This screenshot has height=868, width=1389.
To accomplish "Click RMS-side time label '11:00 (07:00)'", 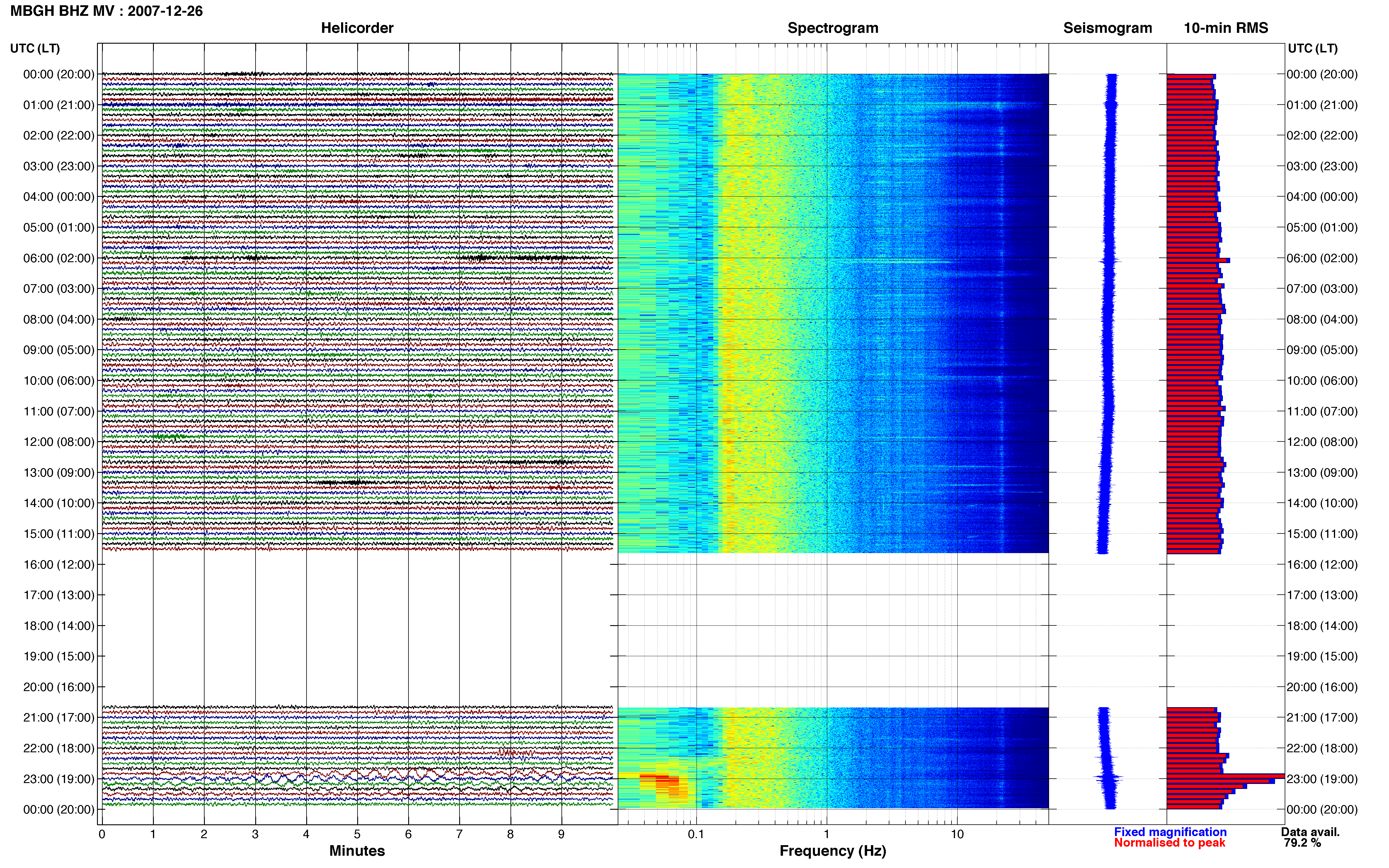I will point(1322,412).
